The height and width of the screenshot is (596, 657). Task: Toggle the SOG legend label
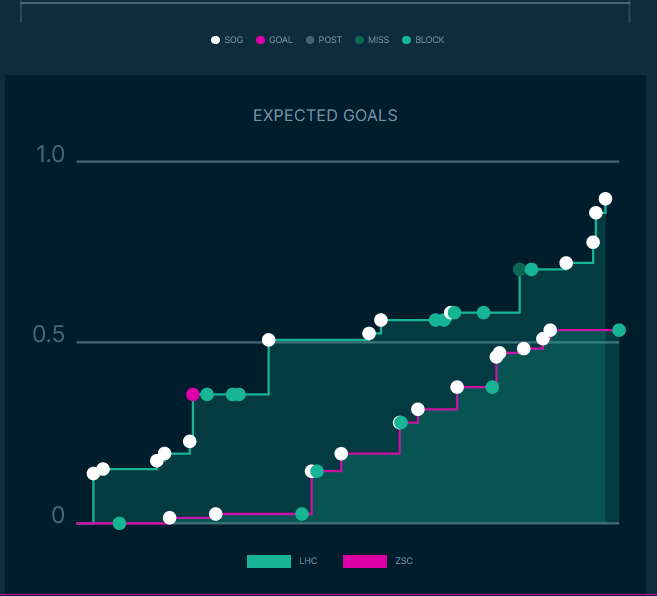(234, 40)
